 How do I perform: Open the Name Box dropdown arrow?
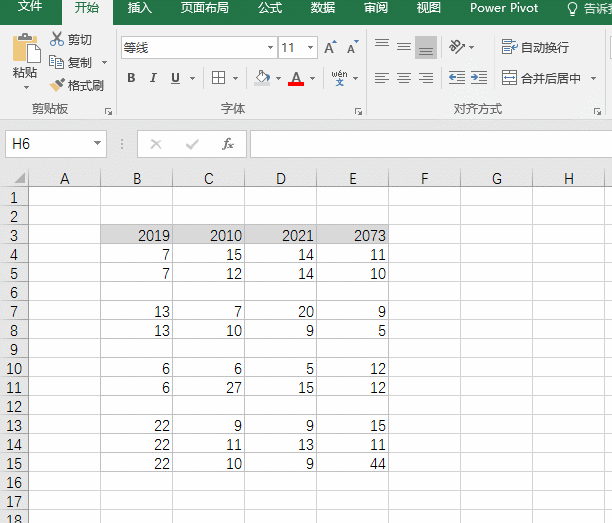point(97,144)
